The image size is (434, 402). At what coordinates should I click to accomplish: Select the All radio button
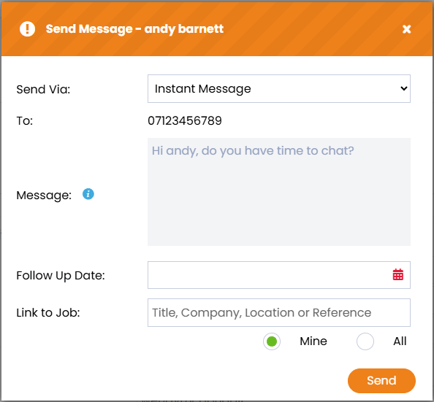pyautogui.click(x=365, y=341)
